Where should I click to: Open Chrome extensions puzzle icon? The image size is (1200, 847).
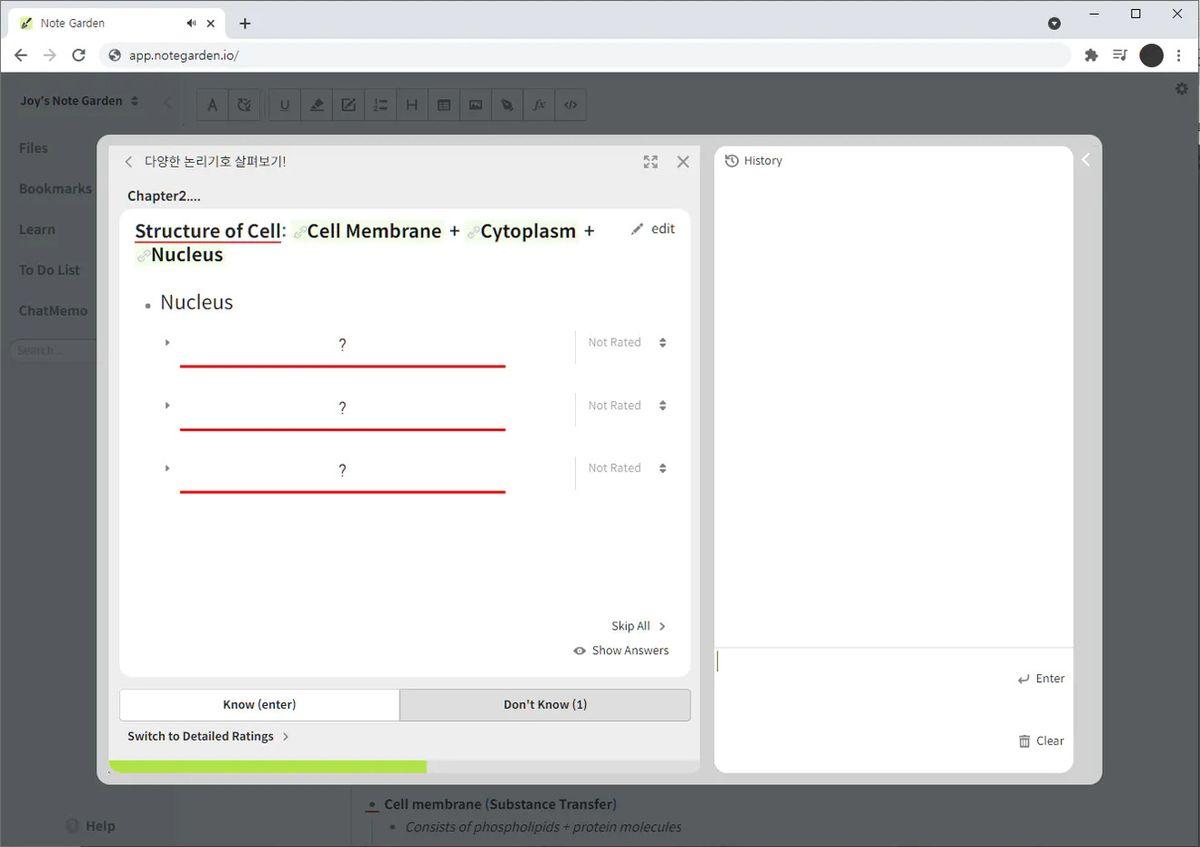pos(1091,55)
